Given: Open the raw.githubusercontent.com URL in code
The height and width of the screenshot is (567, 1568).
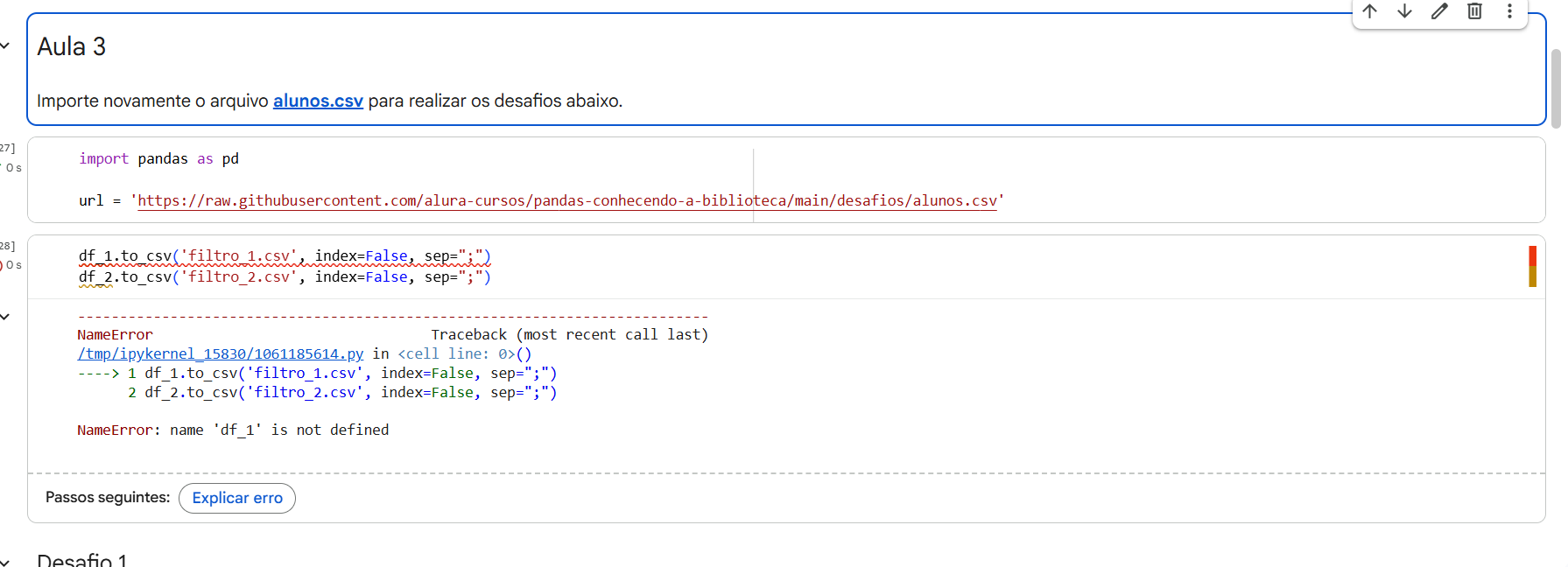Looking at the screenshot, I should [x=567, y=200].
